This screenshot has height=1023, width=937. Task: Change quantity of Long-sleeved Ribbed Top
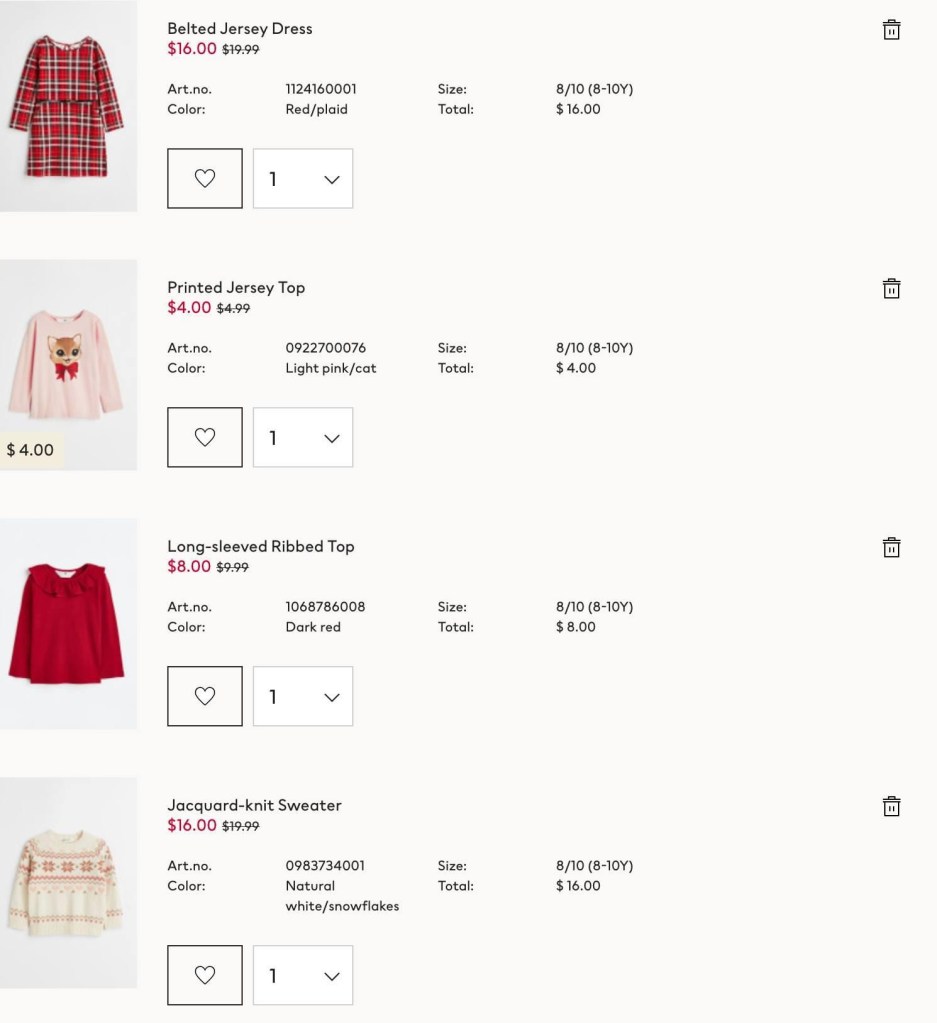click(x=303, y=696)
